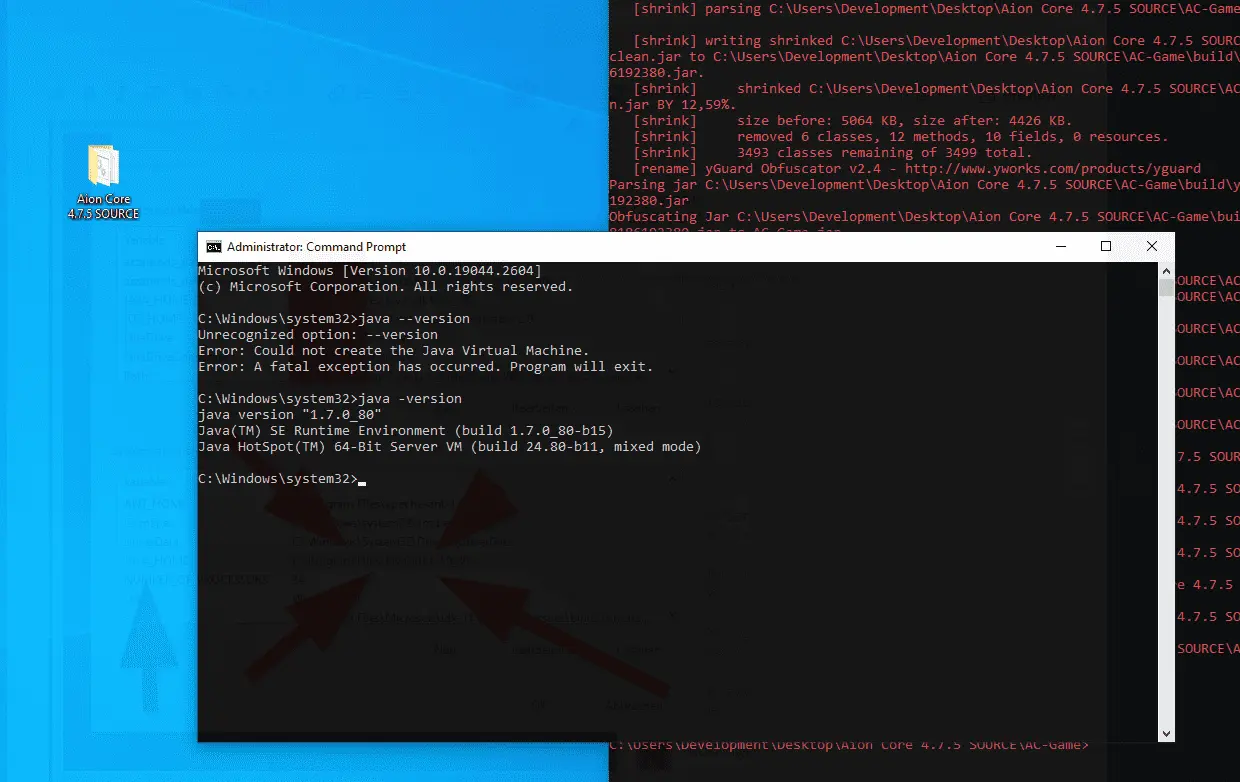Viewport: 1240px width, 782px height.
Task: Click the empty system32 prompt with the cursor
Action: click(x=282, y=479)
